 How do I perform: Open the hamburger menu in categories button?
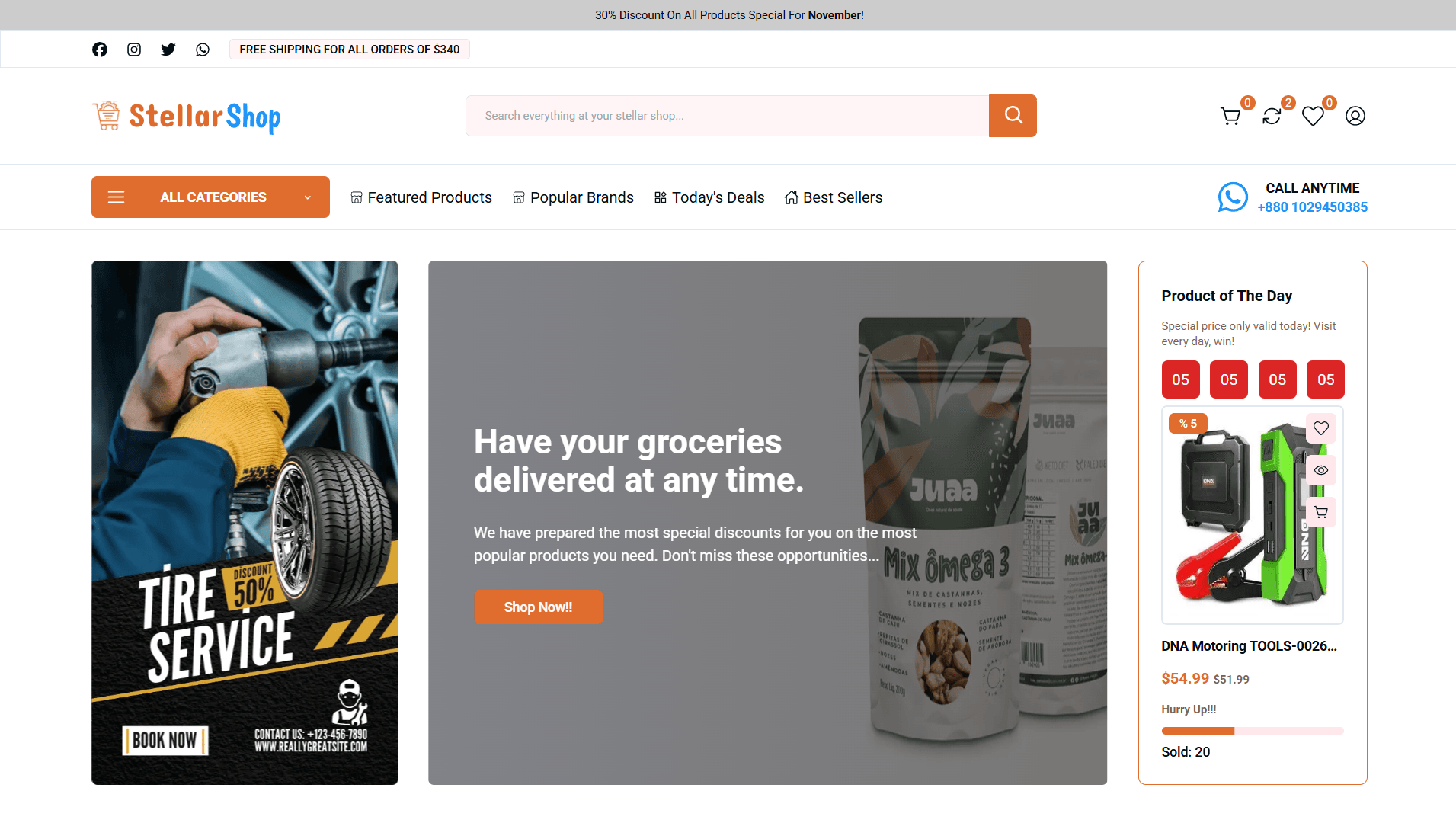(117, 197)
